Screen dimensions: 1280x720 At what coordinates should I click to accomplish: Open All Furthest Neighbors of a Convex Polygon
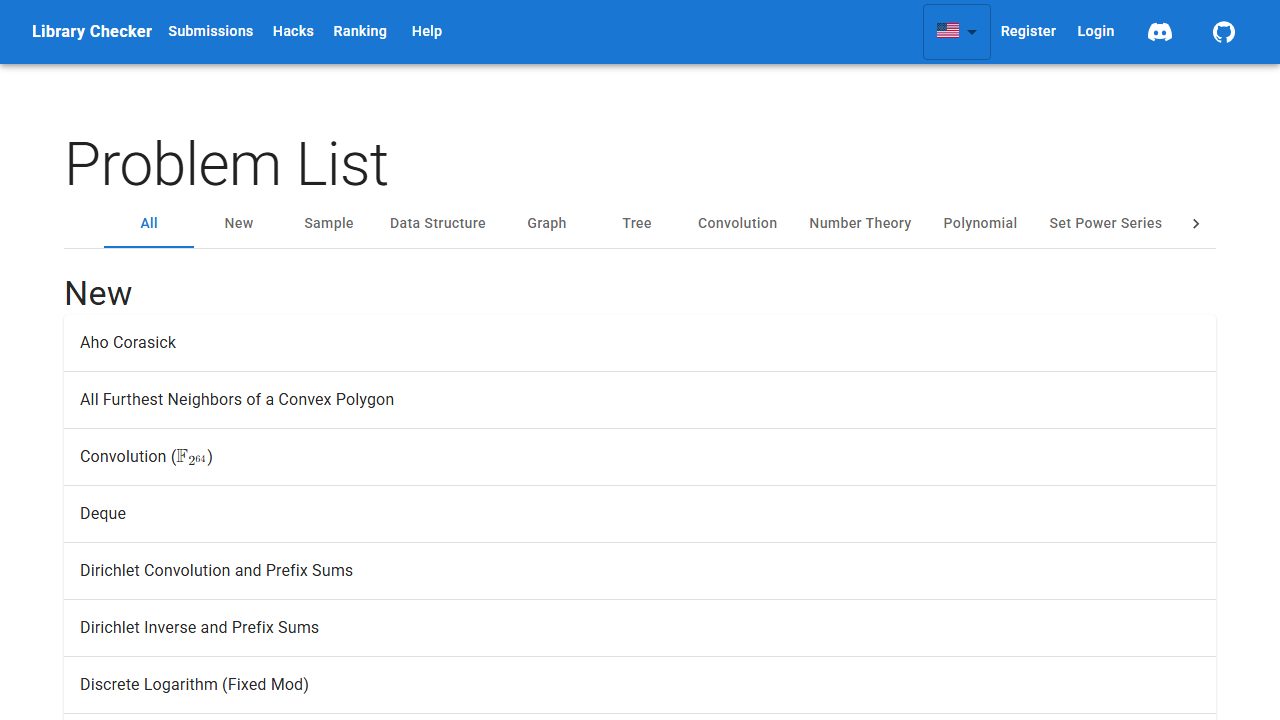pyautogui.click(x=640, y=400)
